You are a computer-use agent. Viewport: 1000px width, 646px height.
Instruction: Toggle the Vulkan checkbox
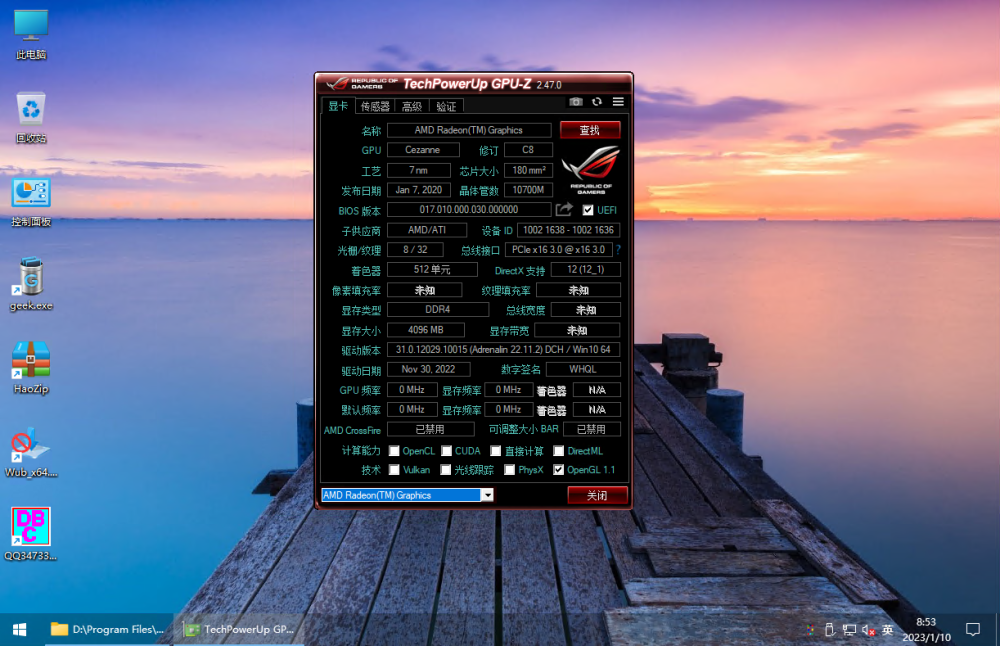pyautogui.click(x=394, y=470)
